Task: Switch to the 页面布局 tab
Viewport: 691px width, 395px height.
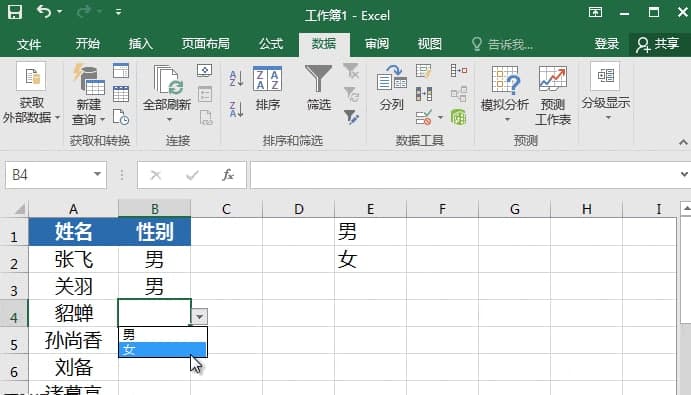Action: [206, 44]
